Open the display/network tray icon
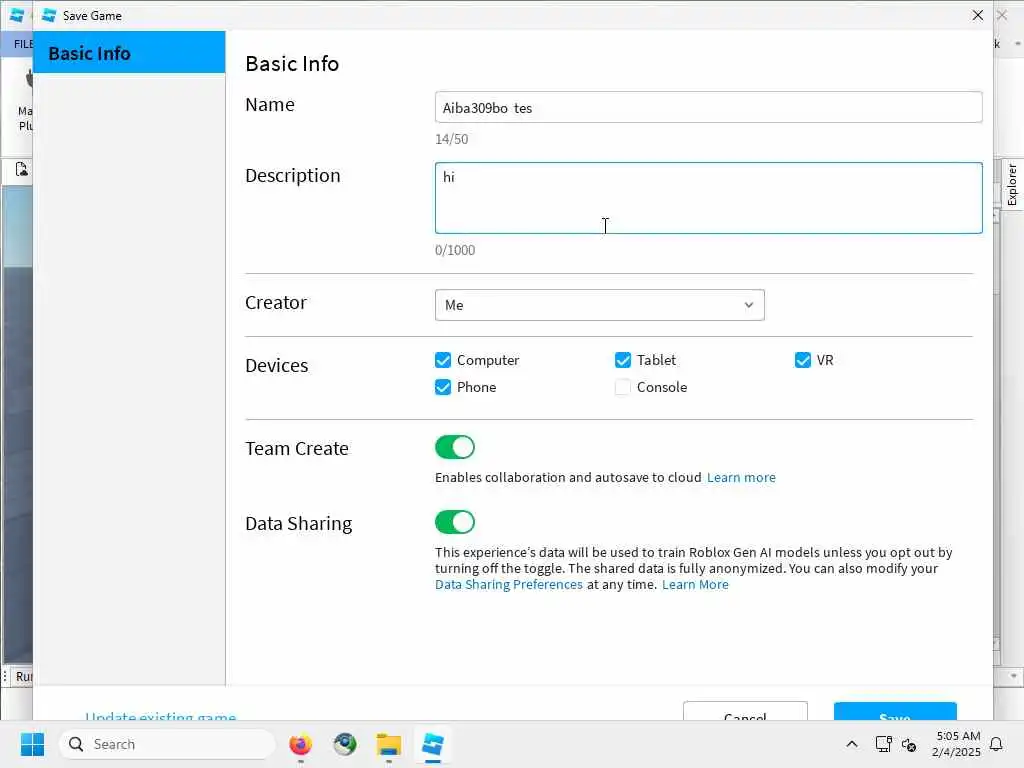The height and width of the screenshot is (768, 1024). pyautogui.click(x=883, y=744)
